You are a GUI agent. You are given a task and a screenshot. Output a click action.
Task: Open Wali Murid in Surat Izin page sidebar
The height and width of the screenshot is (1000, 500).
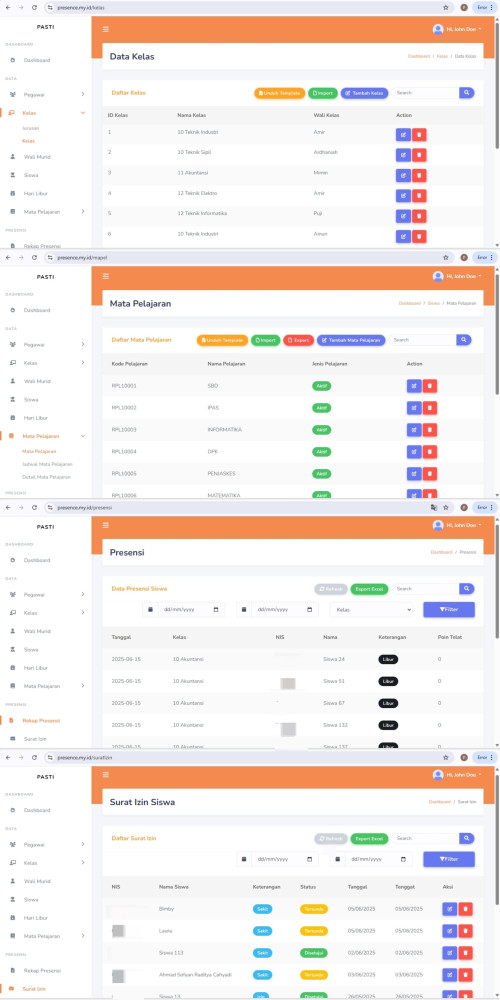point(37,881)
